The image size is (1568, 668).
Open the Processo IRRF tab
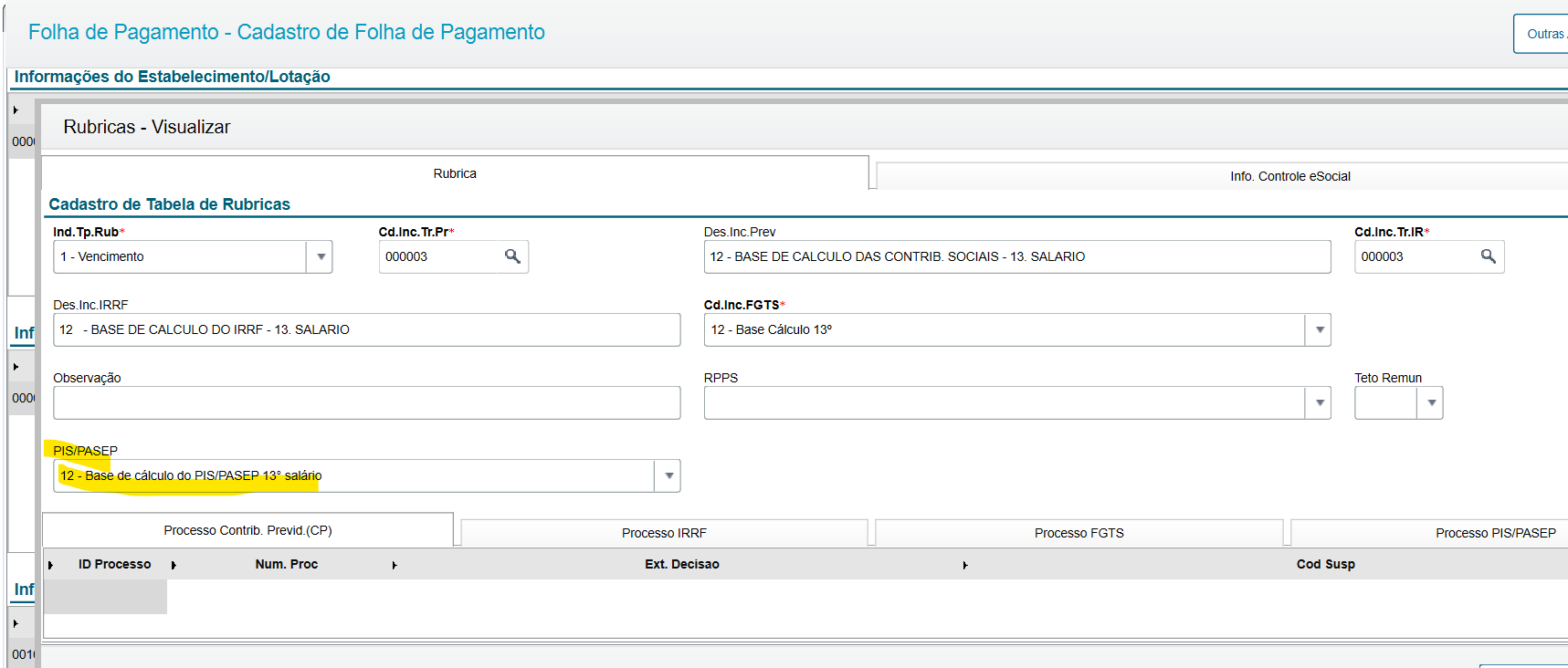[664, 533]
